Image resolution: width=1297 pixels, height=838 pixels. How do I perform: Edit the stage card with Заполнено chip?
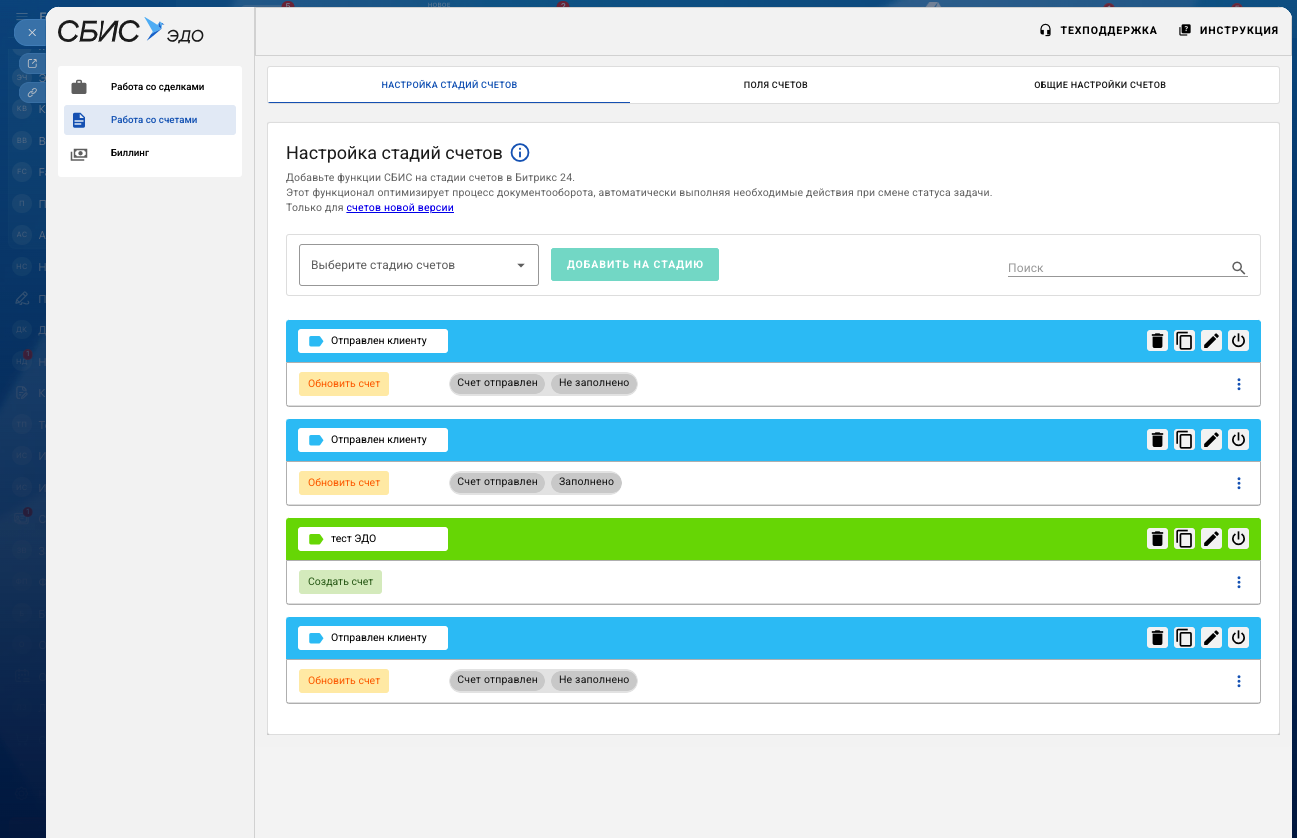pos(1211,440)
